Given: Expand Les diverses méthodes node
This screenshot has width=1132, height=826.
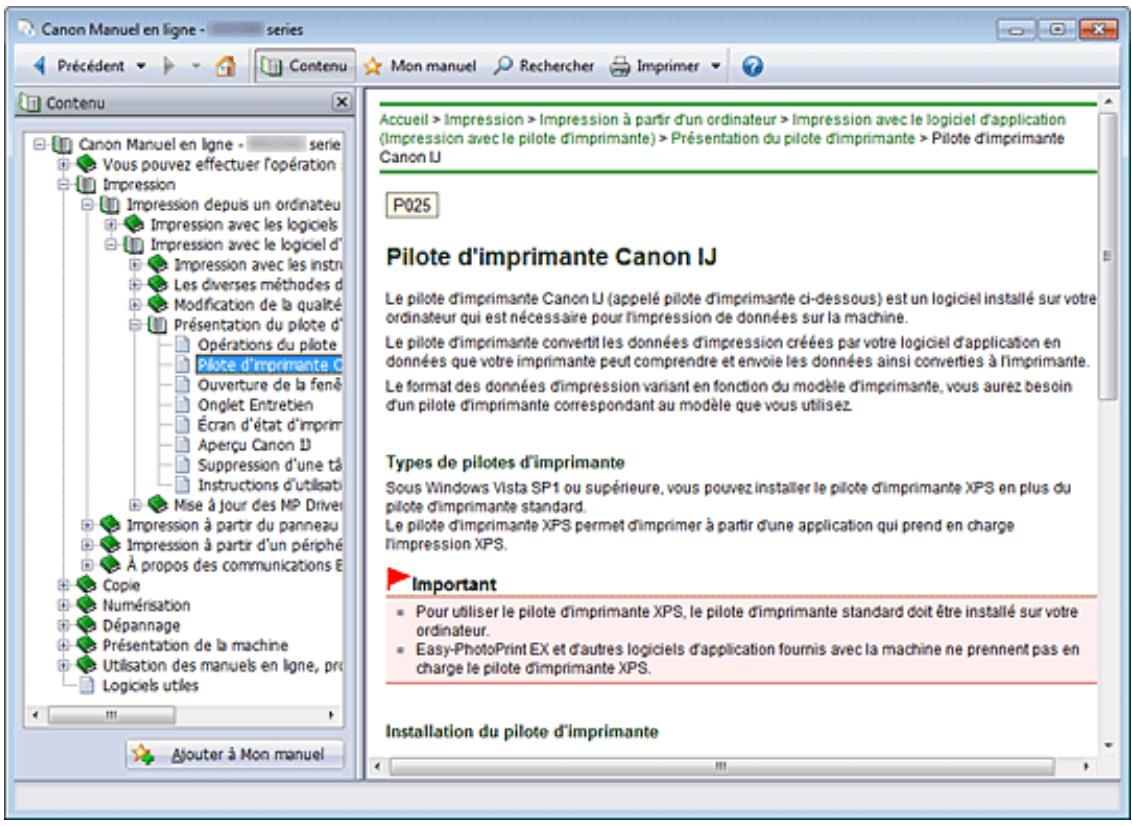Looking at the screenshot, I should click(x=135, y=285).
